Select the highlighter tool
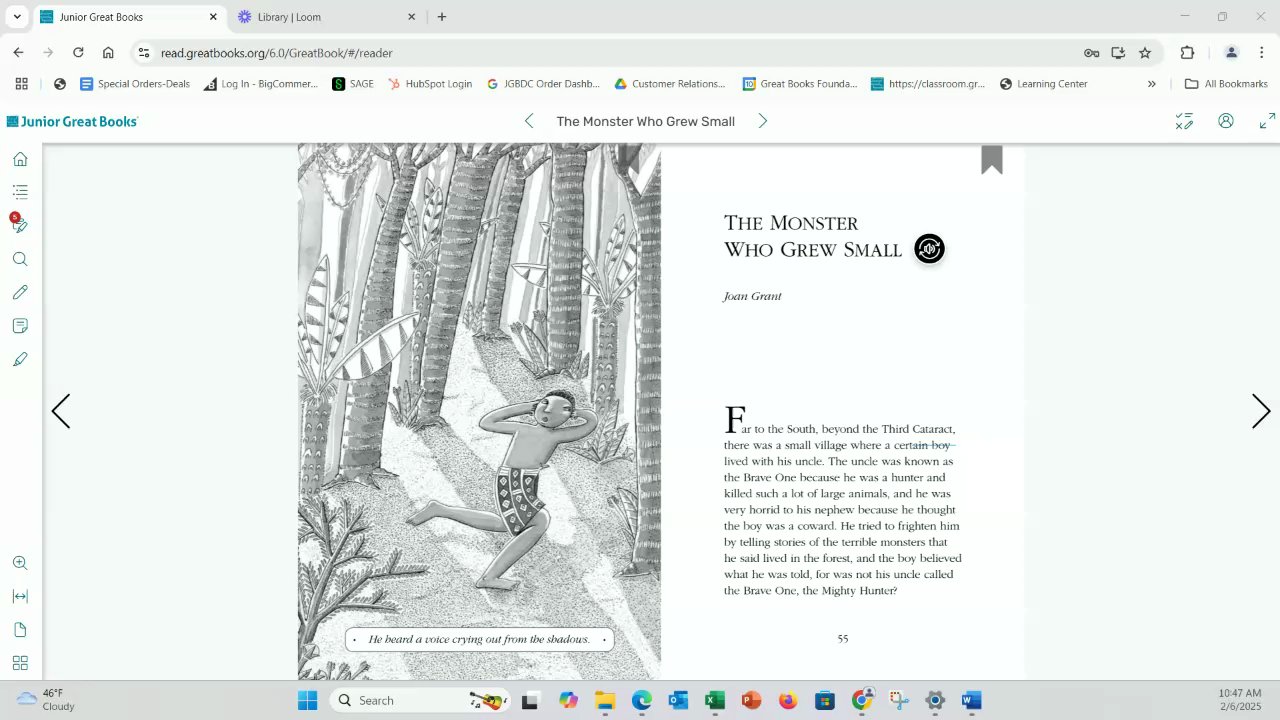Screen dimensions: 1280x720 20,359
